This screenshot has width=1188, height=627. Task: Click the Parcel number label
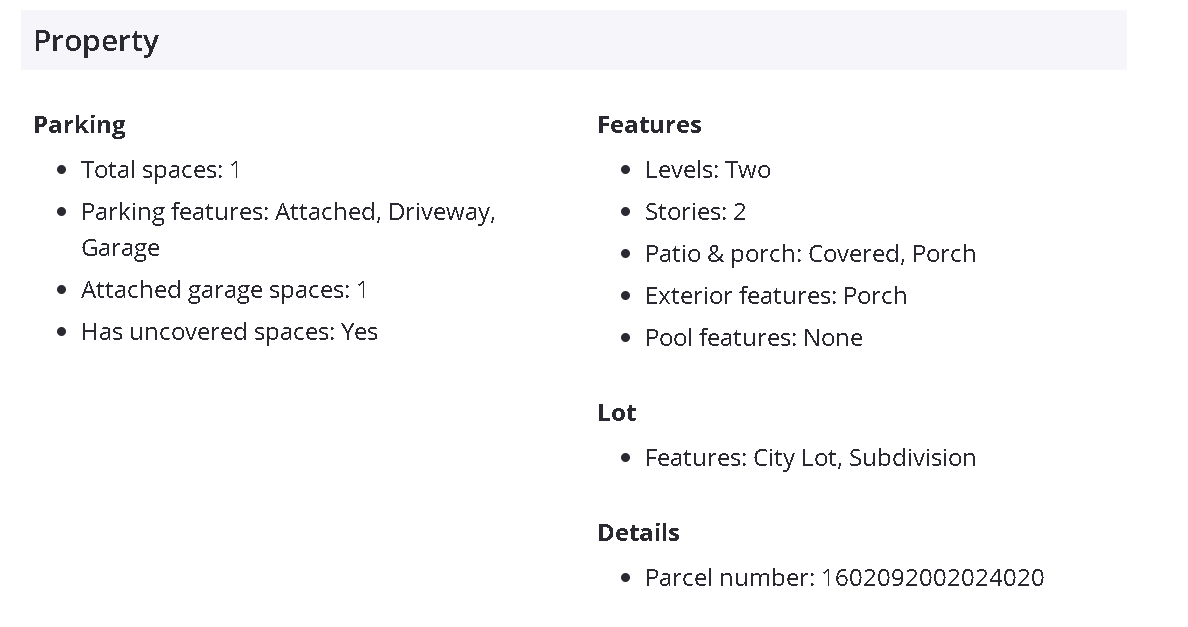click(729, 578)
